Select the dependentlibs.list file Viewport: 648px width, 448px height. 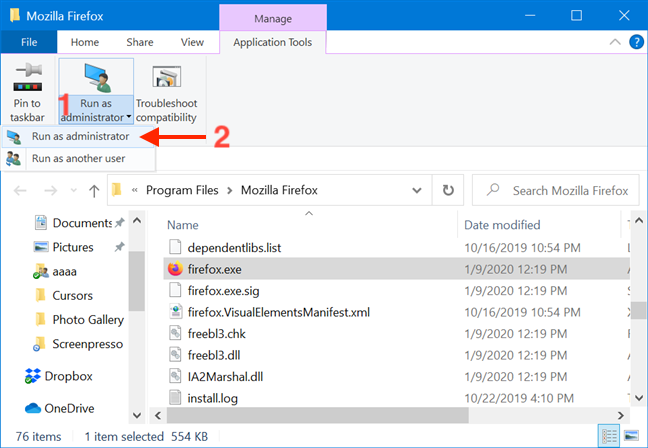[234, 248]
